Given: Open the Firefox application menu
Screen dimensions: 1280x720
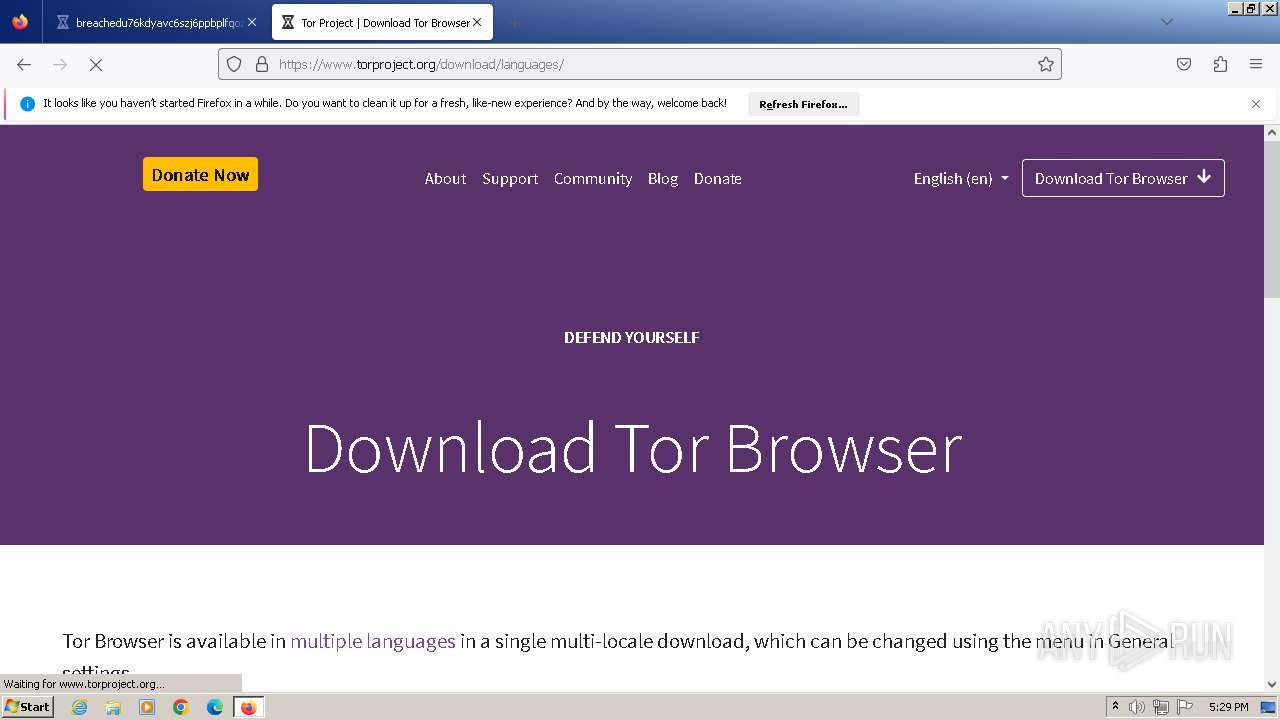Looking at the screenshot, I should 1256,64.
